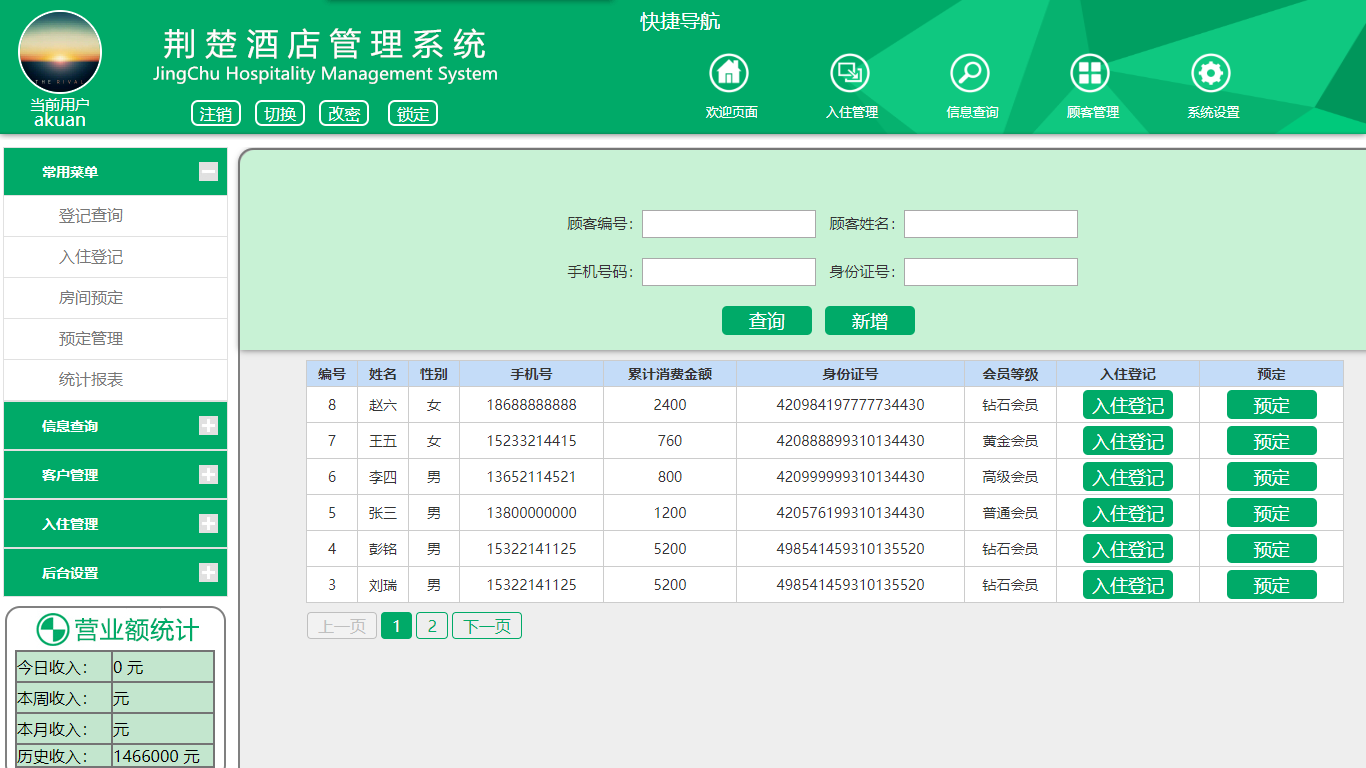The height and width of the screenshot is (768, 1366).
Task: Click the 新增 add button
Action: point(870,321)
